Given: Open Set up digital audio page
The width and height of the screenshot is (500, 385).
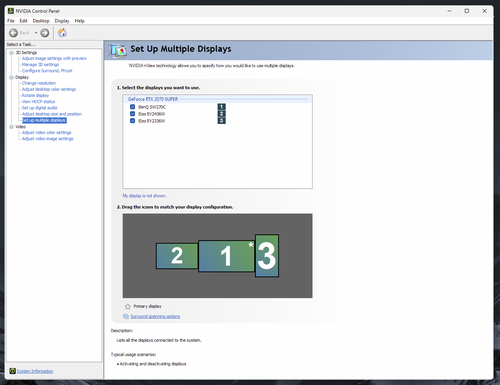Looking at the screenshot, I should tap(40, 108).
